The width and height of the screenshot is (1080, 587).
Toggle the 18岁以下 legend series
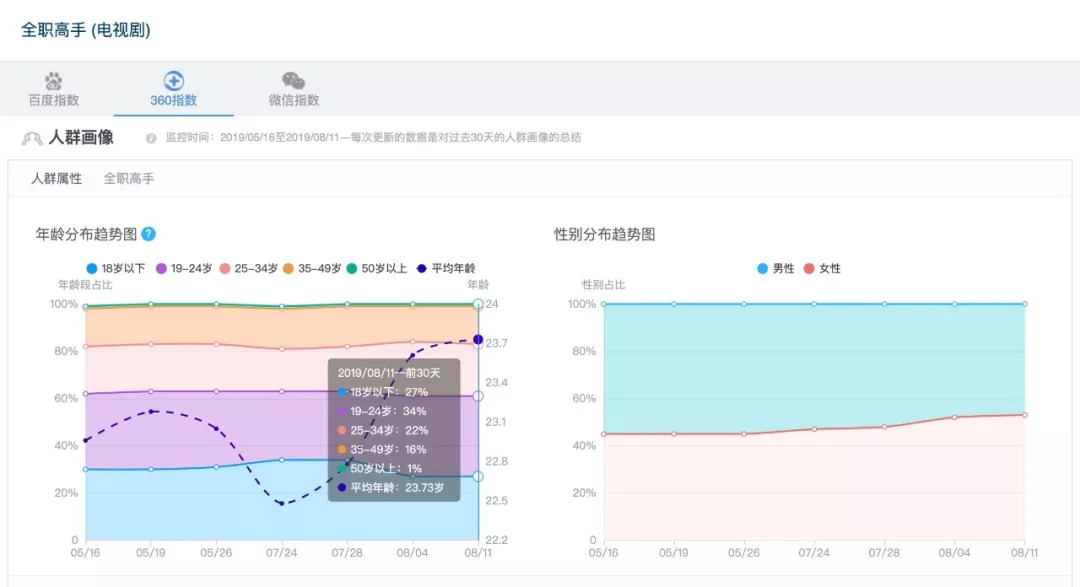(x=116, y=269)
